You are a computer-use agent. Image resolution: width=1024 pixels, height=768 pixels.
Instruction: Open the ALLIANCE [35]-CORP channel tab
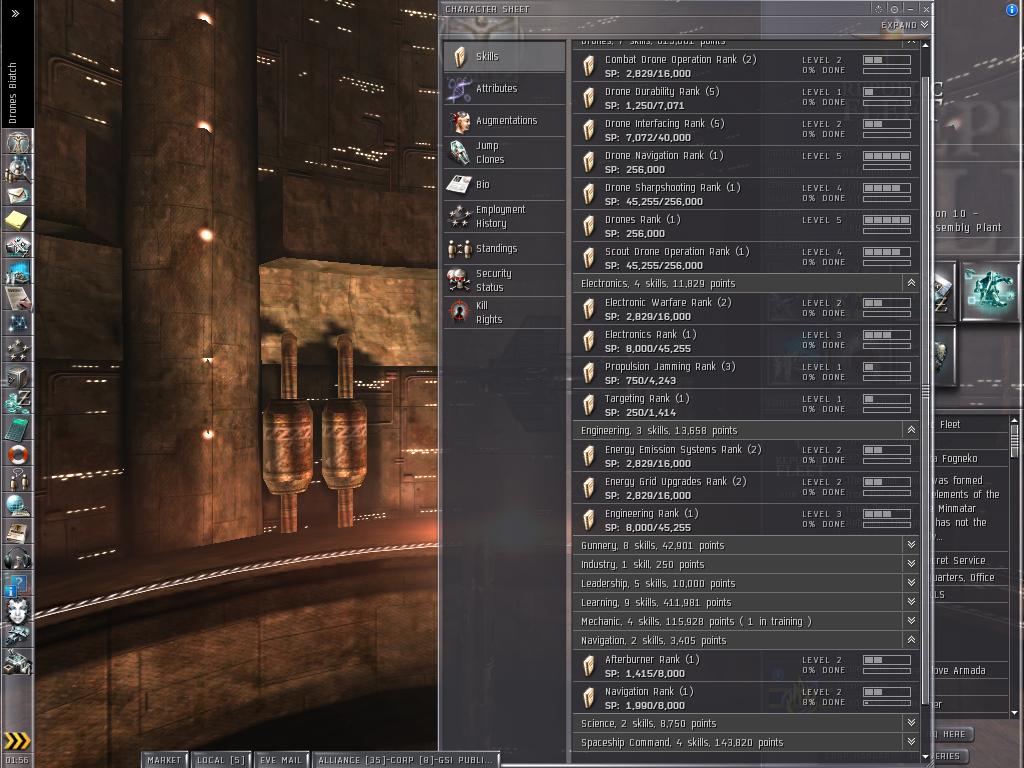tap(406, 760)
